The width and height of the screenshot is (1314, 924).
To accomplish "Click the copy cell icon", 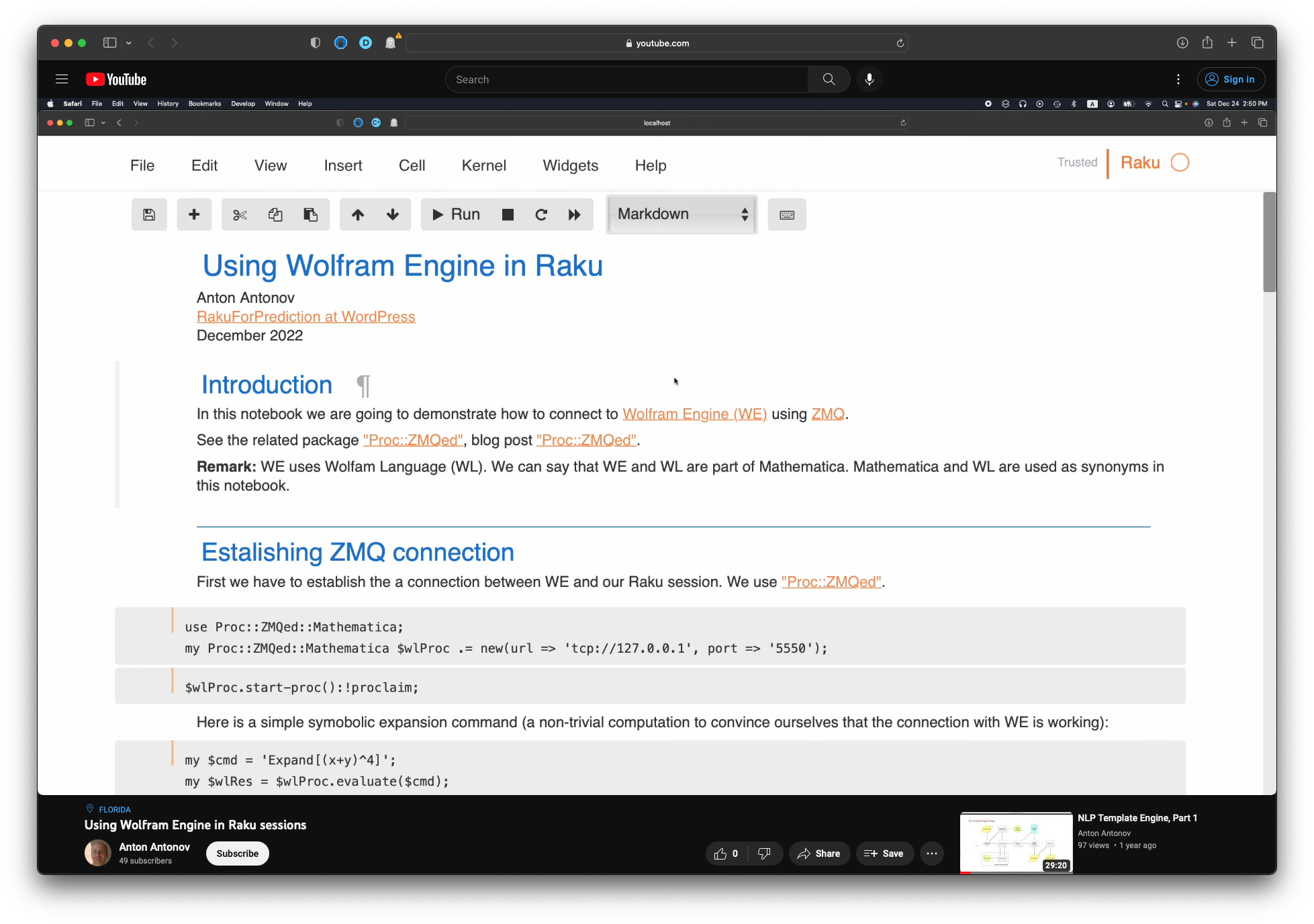I will pyautogui.click(x=275, y=214).
